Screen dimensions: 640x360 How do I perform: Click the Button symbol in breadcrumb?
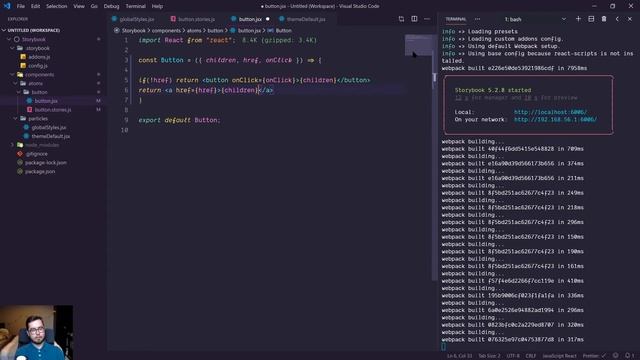(283, 31)
